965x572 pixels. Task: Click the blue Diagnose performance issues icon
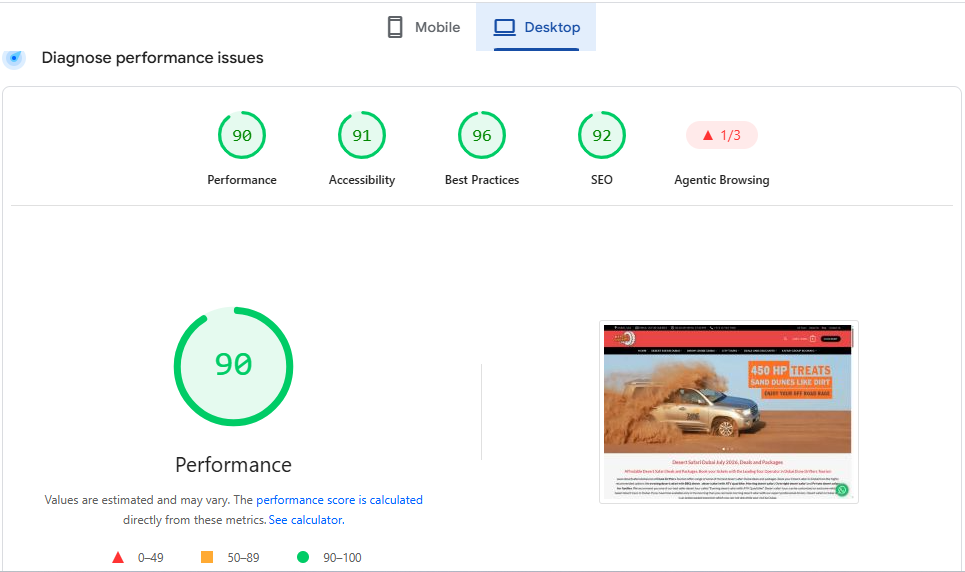coord(14,58)
